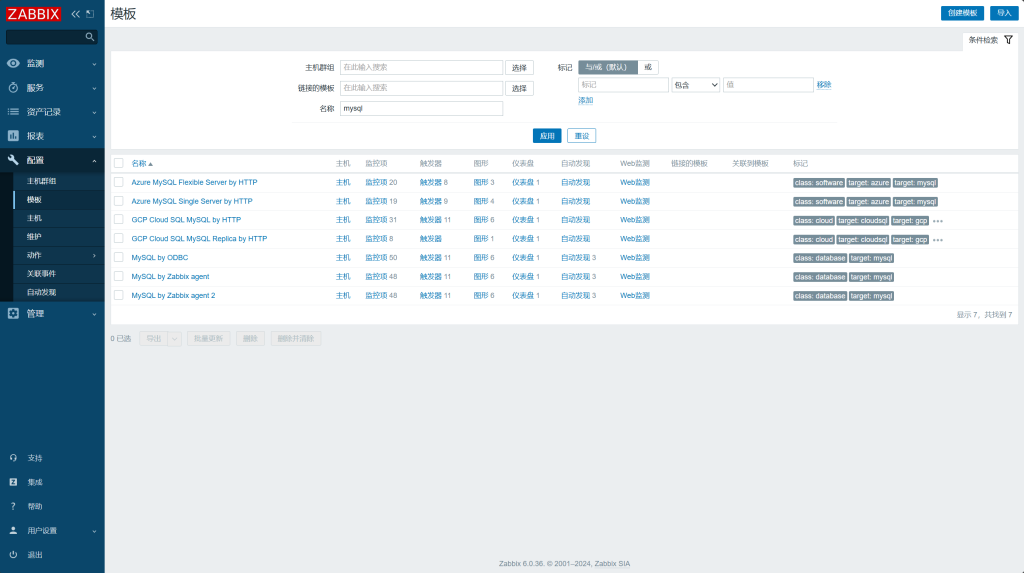
Task: Show more tags for GCP Cloud SQL MySQL by HTTP
Action: 938,221
